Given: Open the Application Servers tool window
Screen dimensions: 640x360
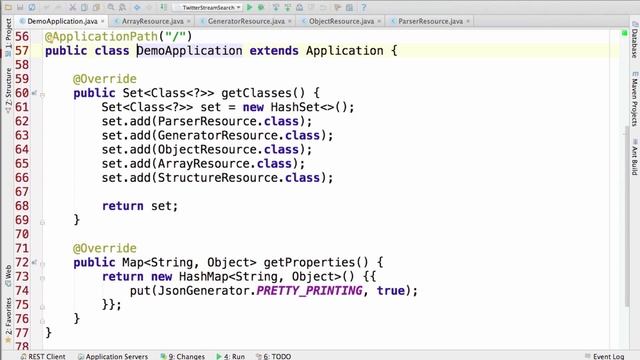Looking at the screenshot, I should (x=113, y=356).
